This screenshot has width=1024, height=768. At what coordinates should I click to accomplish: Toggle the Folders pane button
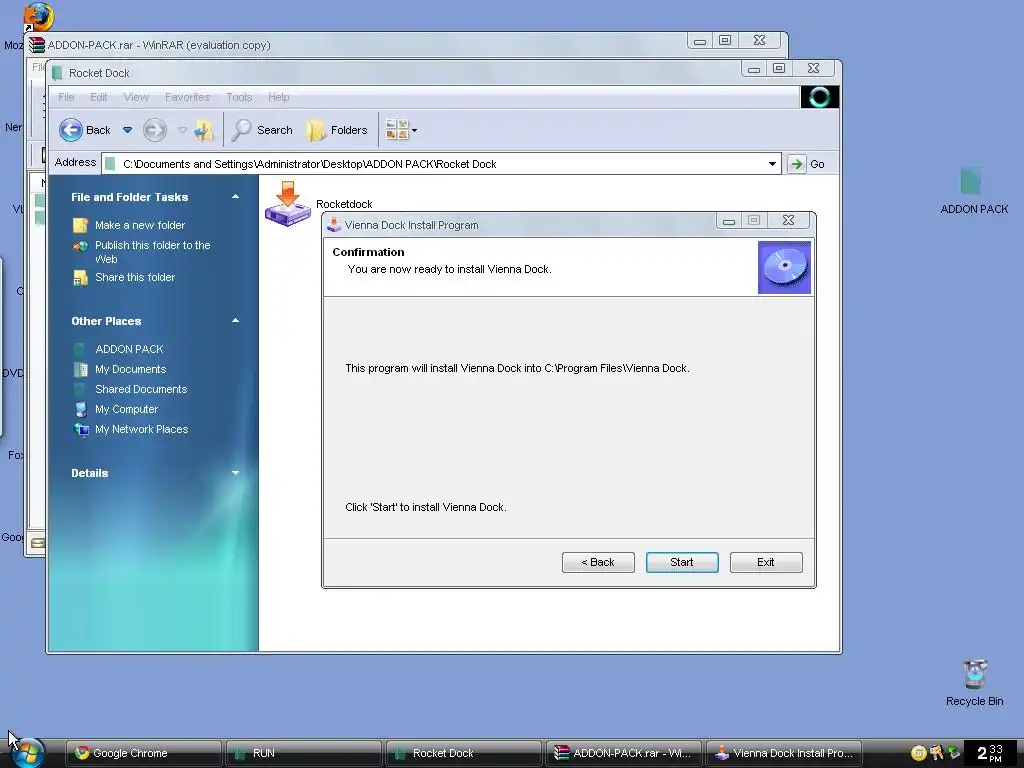pos(337,130)
